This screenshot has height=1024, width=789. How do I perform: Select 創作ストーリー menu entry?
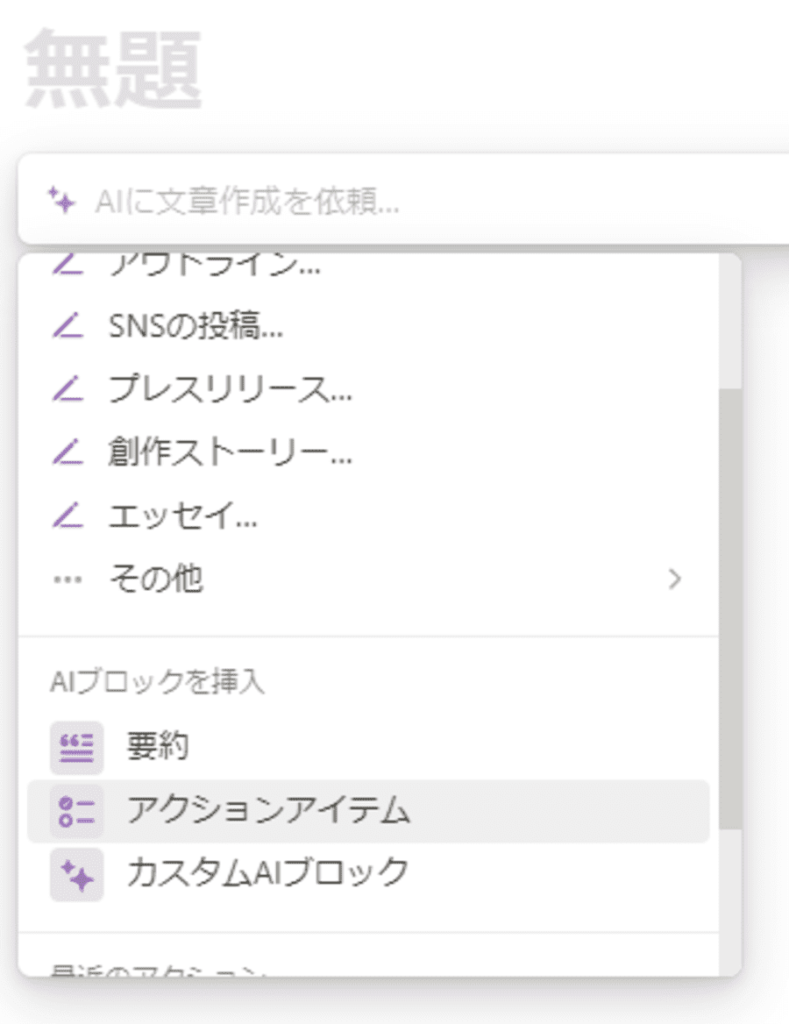click(368, 452)
